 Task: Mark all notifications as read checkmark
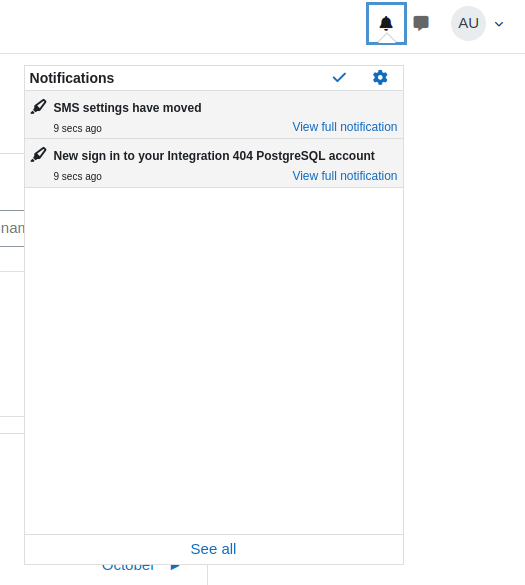coord(339,78)
